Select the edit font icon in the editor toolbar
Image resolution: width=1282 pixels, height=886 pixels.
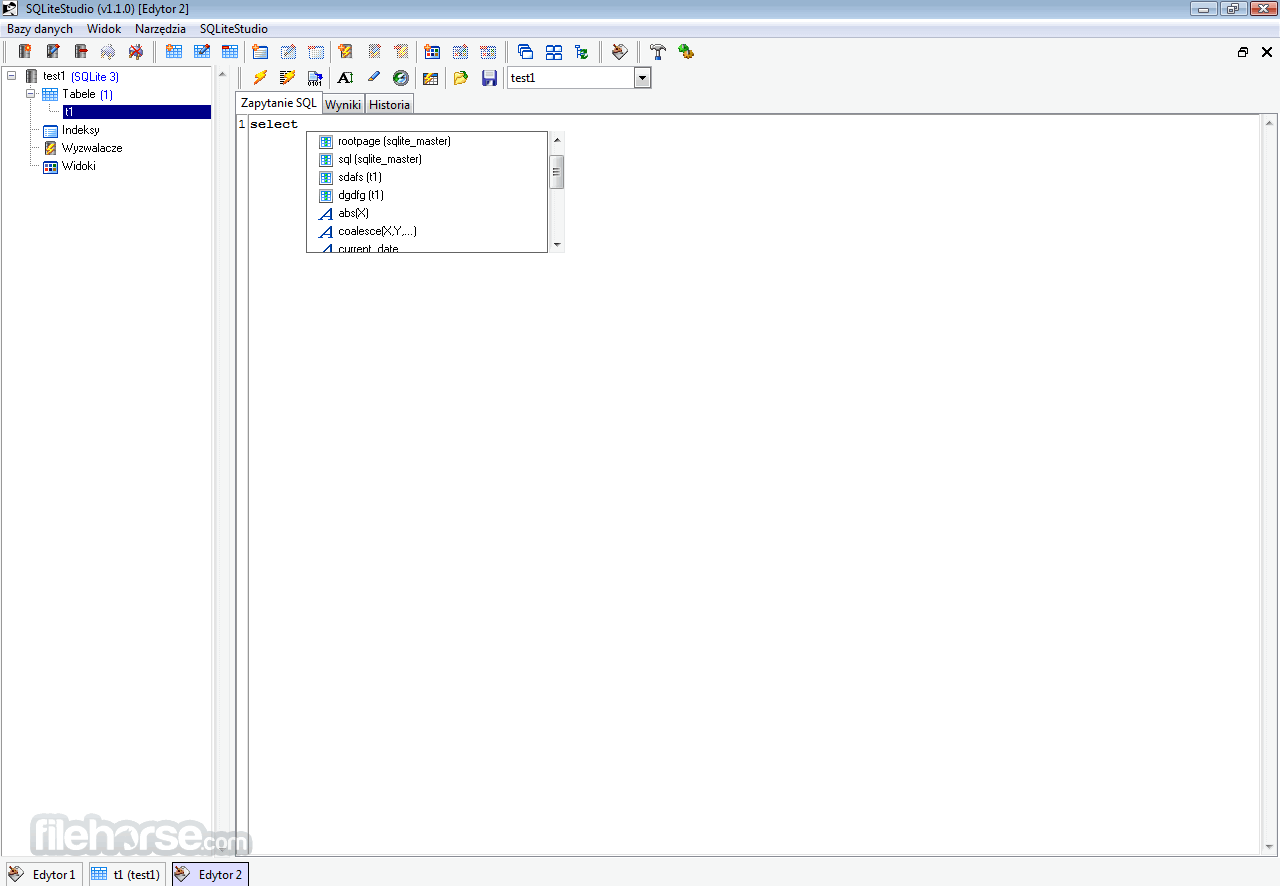coord(345,77)
